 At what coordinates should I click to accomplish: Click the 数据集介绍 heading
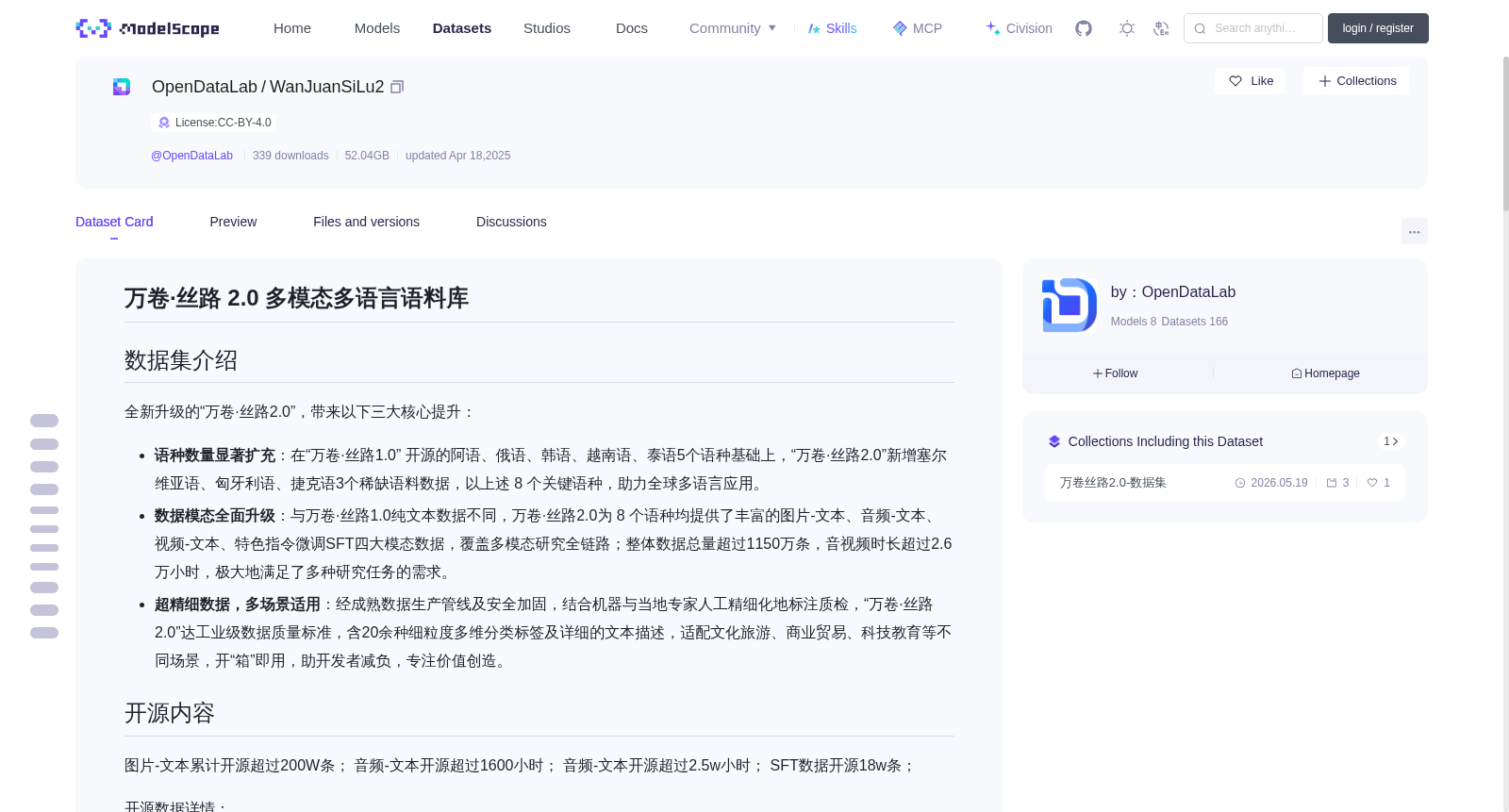tap(181, 360)
